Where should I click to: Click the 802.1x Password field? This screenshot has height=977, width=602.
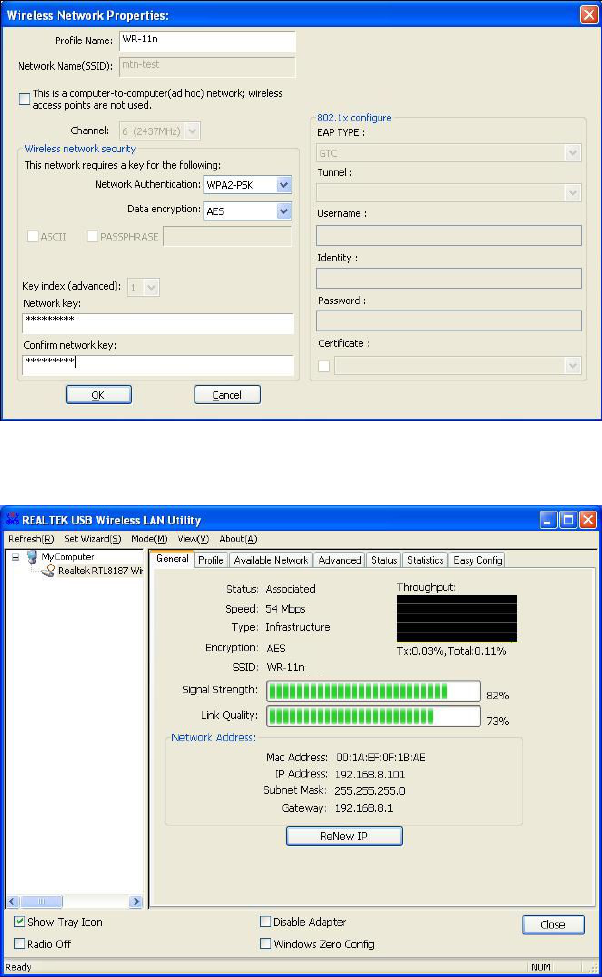[x=449, y=320]
